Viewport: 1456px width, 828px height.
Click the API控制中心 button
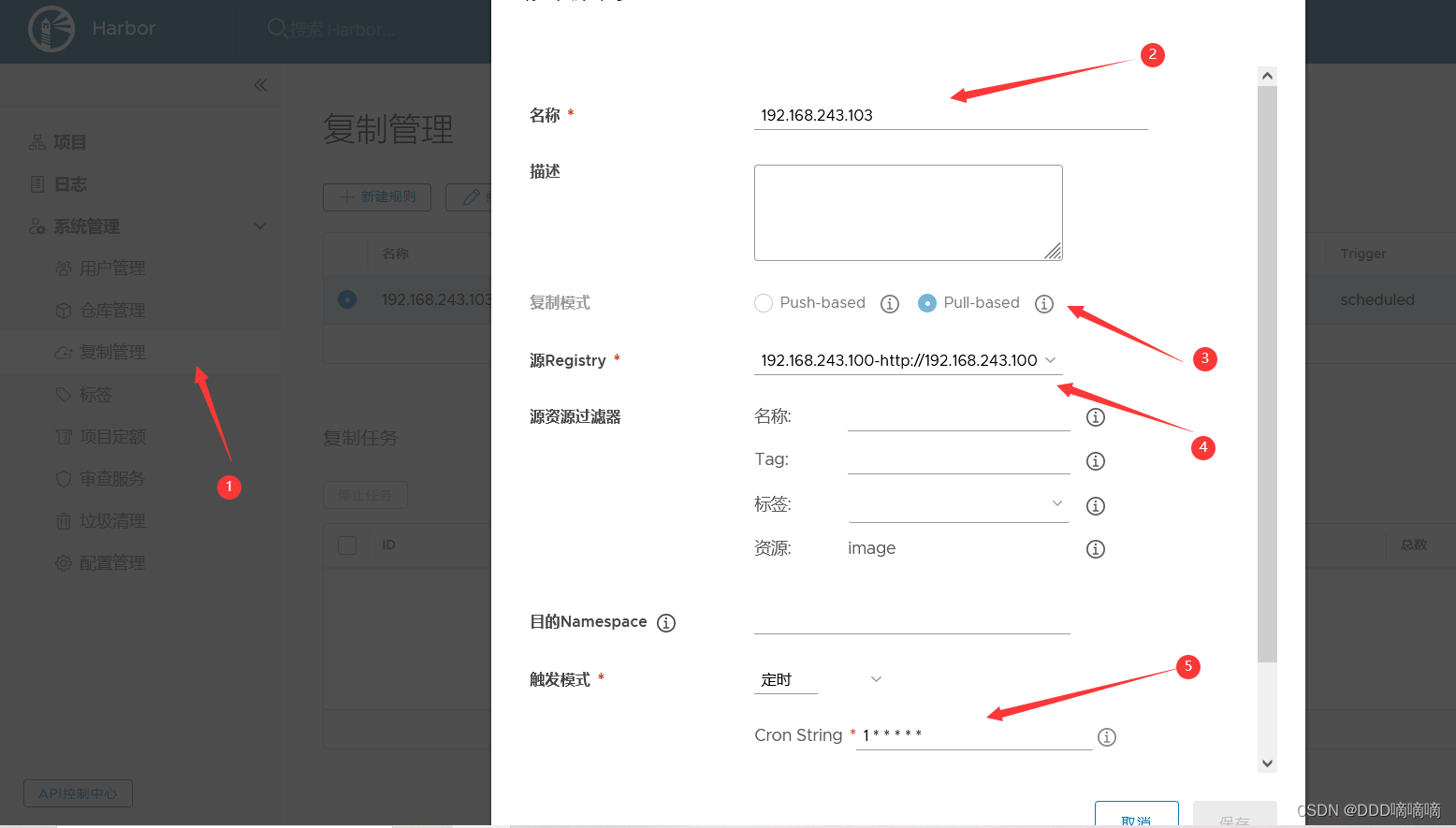click(78, 793)
